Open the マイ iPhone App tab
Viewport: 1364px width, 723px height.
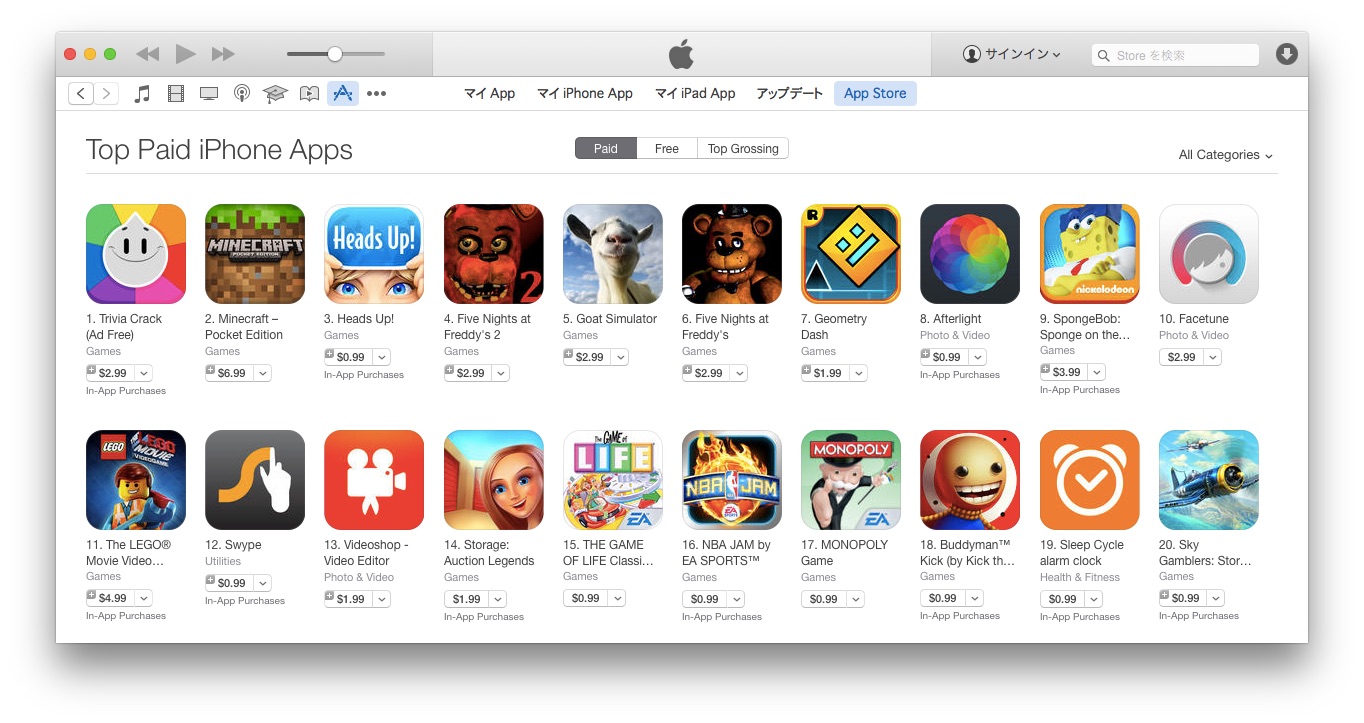pos(585,93)
